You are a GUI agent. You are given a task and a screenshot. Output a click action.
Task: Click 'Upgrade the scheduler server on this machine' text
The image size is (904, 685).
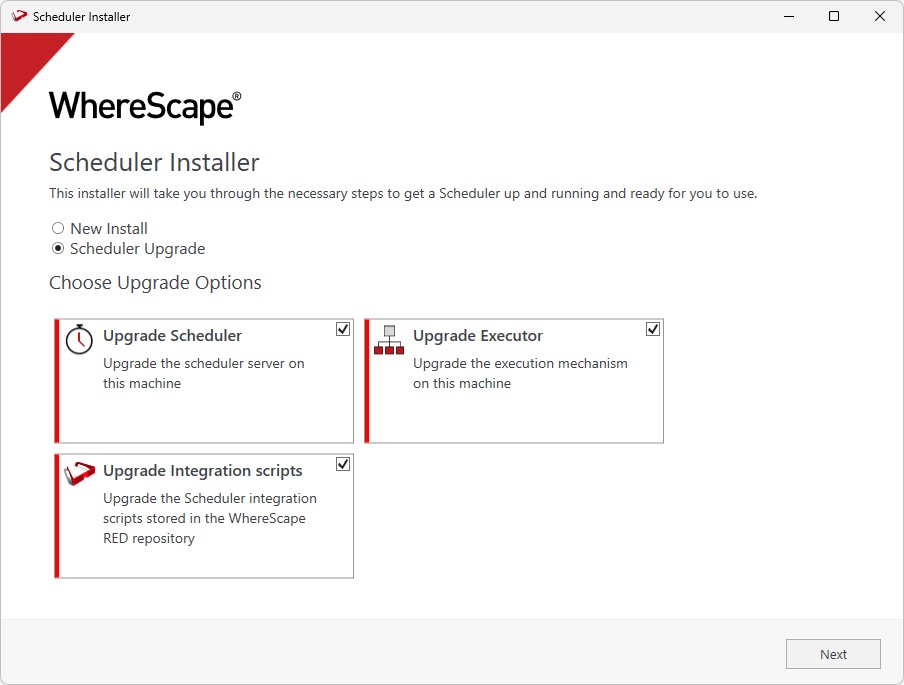pyautogui.click(x=204, y=373)
